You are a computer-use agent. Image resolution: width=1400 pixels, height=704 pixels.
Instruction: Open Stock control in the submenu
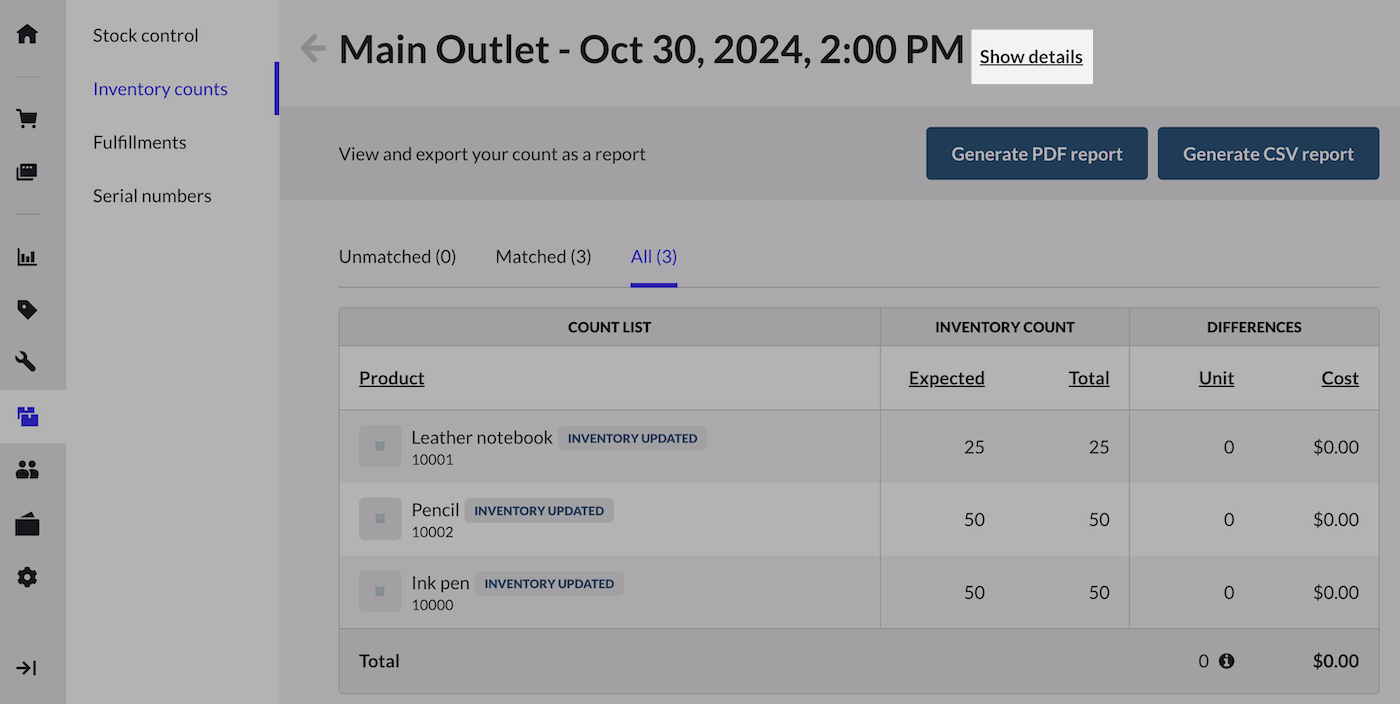[x=146, y=35]
